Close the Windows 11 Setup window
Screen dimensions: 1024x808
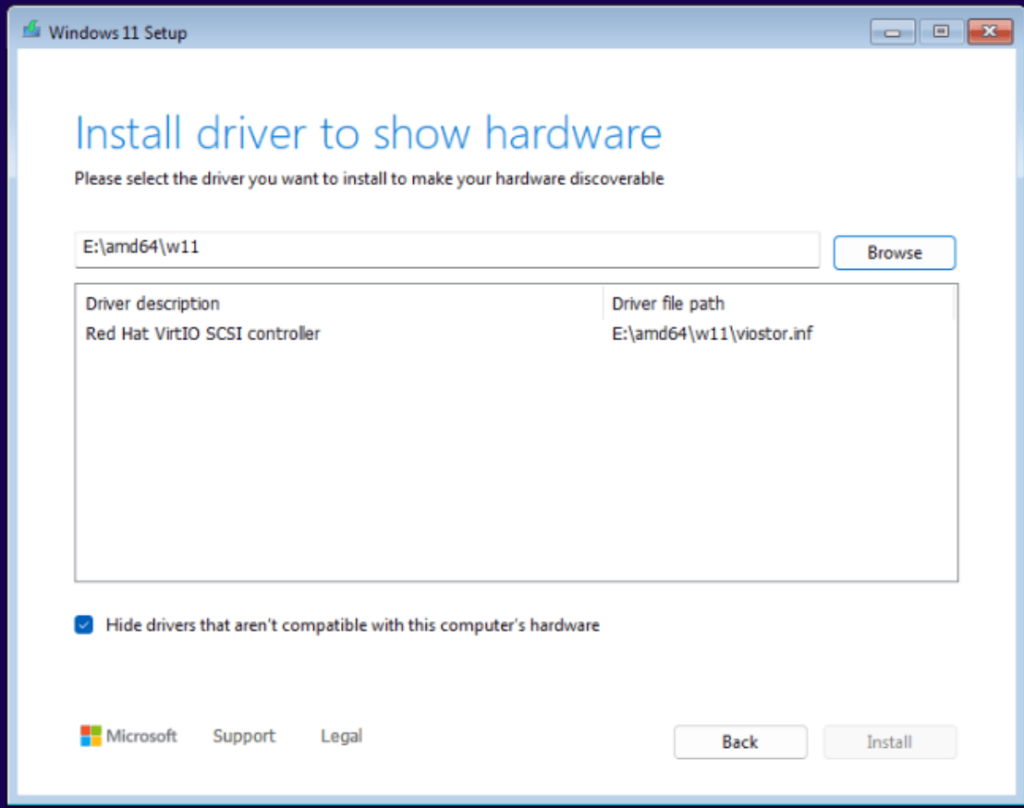click(990, 31)
